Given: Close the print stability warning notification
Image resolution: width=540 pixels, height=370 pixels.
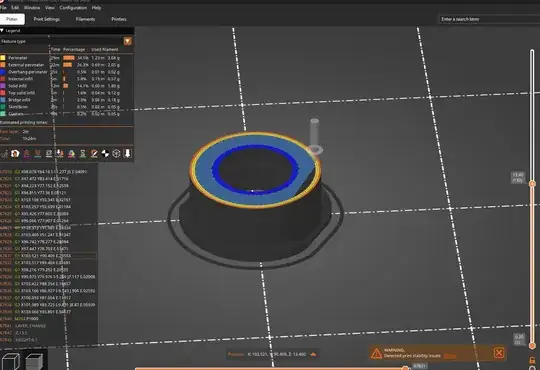Looking at the screenshot, I should click(499, 353).
